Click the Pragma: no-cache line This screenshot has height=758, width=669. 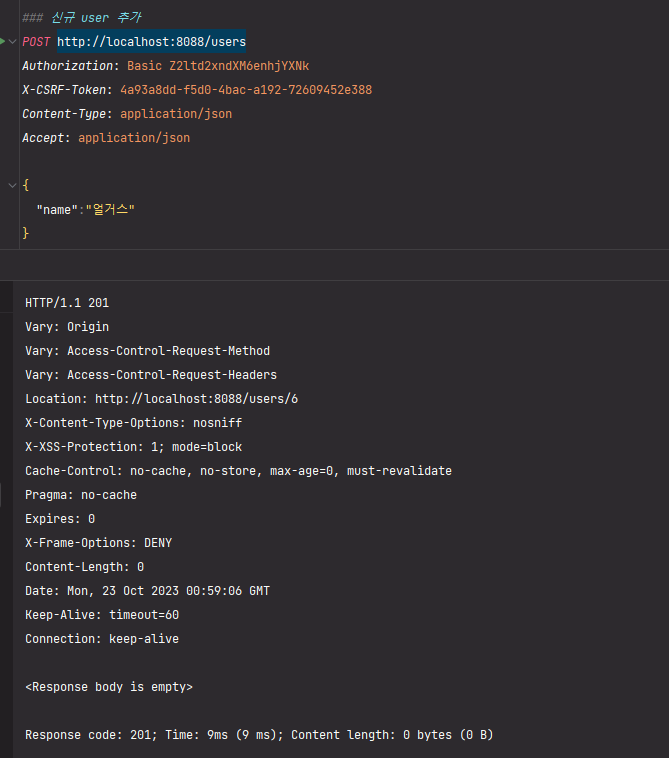pos(81,495)
